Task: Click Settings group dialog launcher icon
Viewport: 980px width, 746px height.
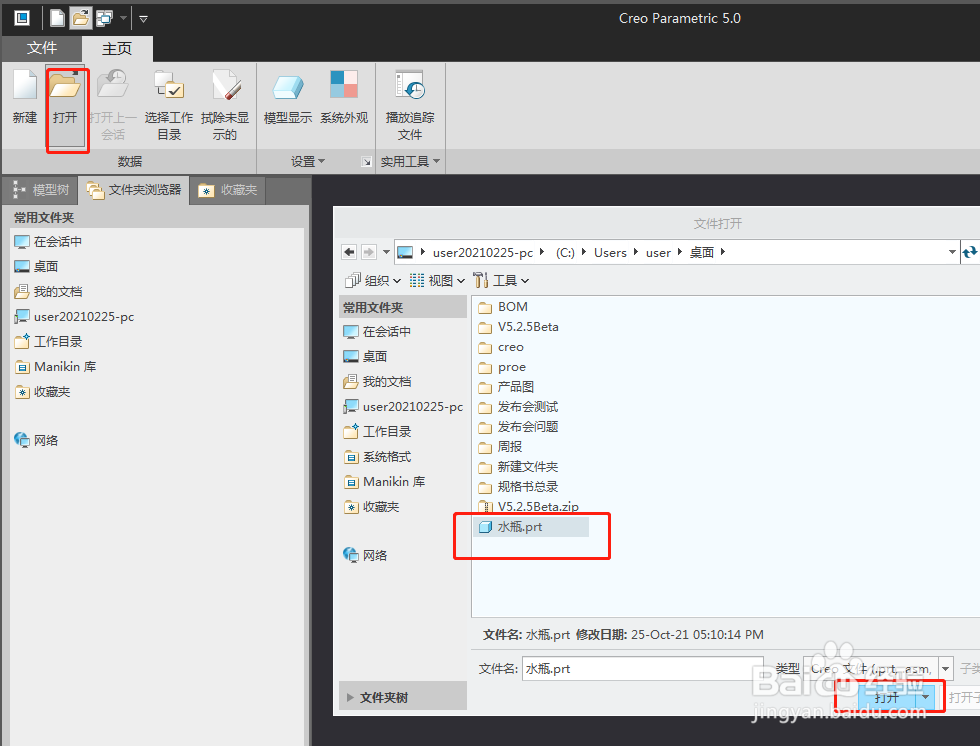Action: click(x=366, y=162)
